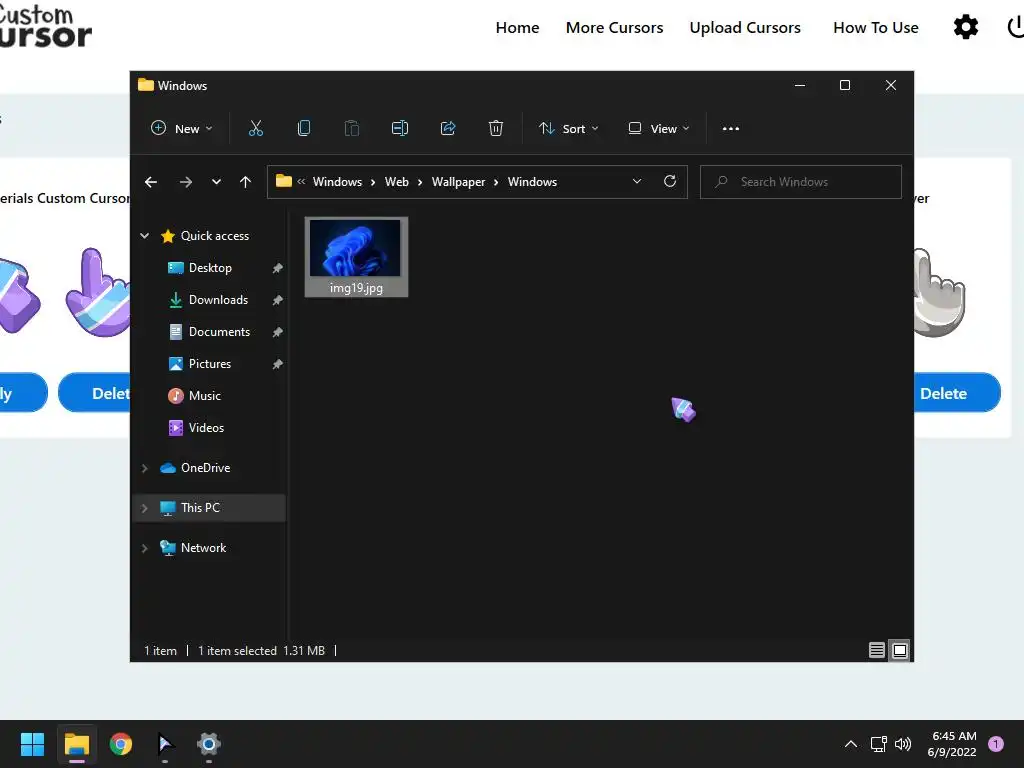Open the Sort options dropdown
Screen dimensions: 1024x768
click(x=568, y=129)
